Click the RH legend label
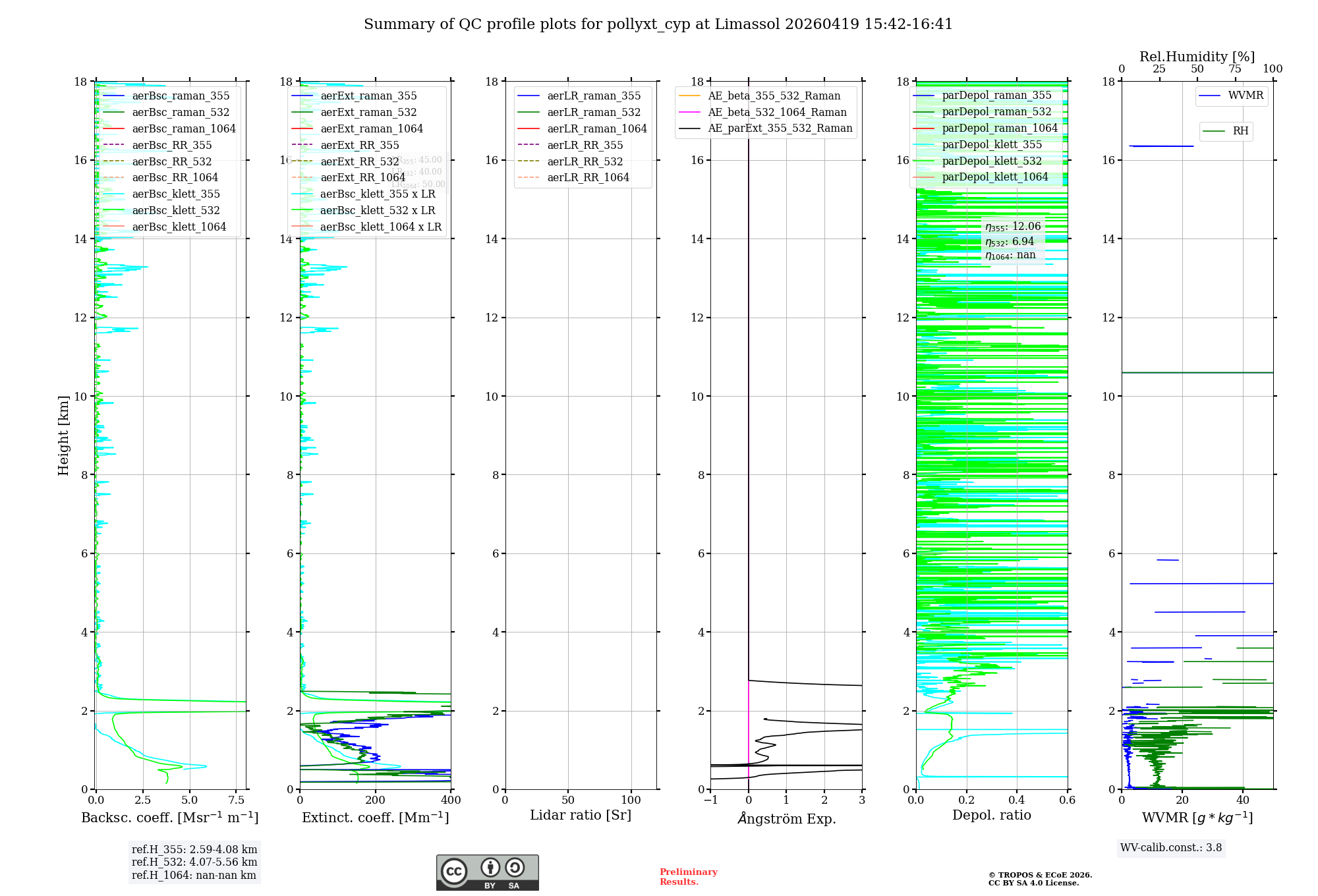1318x896 pixels. click(1240, 131)
